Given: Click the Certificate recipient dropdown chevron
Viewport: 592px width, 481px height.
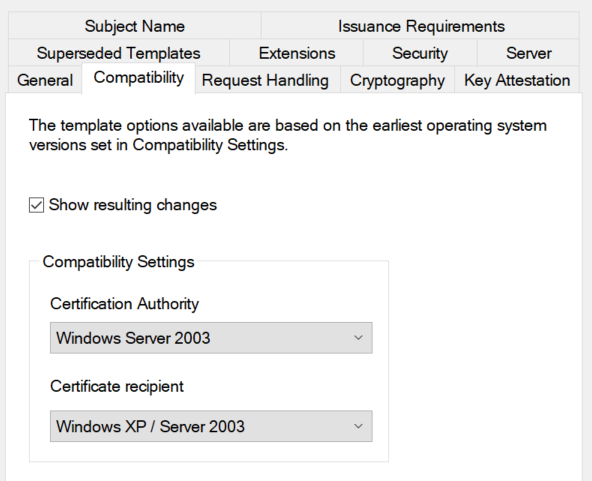Looking at the screenshot, I should [358, 426].
